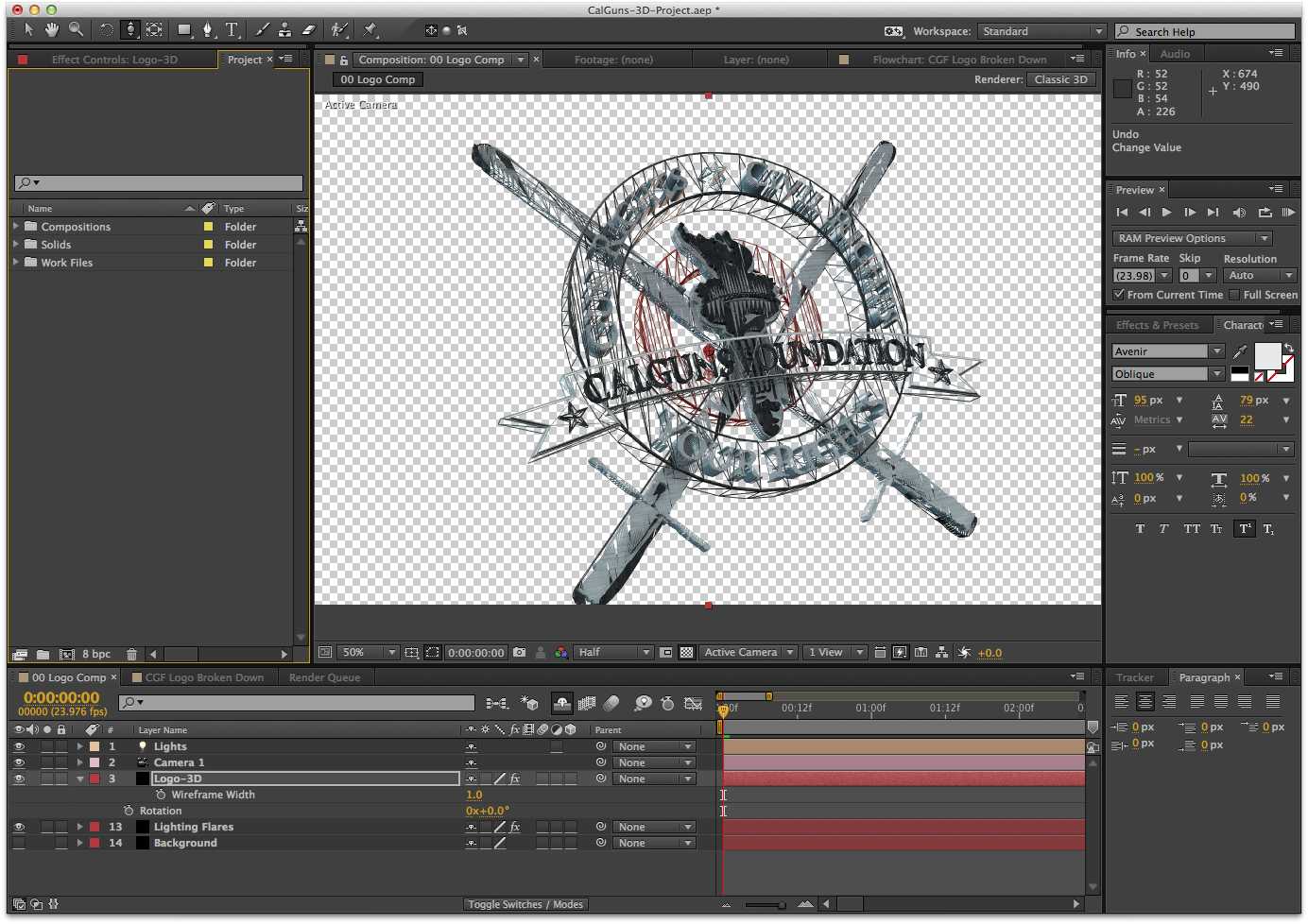The width and height of the screenshot is (1308, 924).
Task: Switch to Effects & Presets tab
Action: pyautogui.click(x=1157, y=325)
